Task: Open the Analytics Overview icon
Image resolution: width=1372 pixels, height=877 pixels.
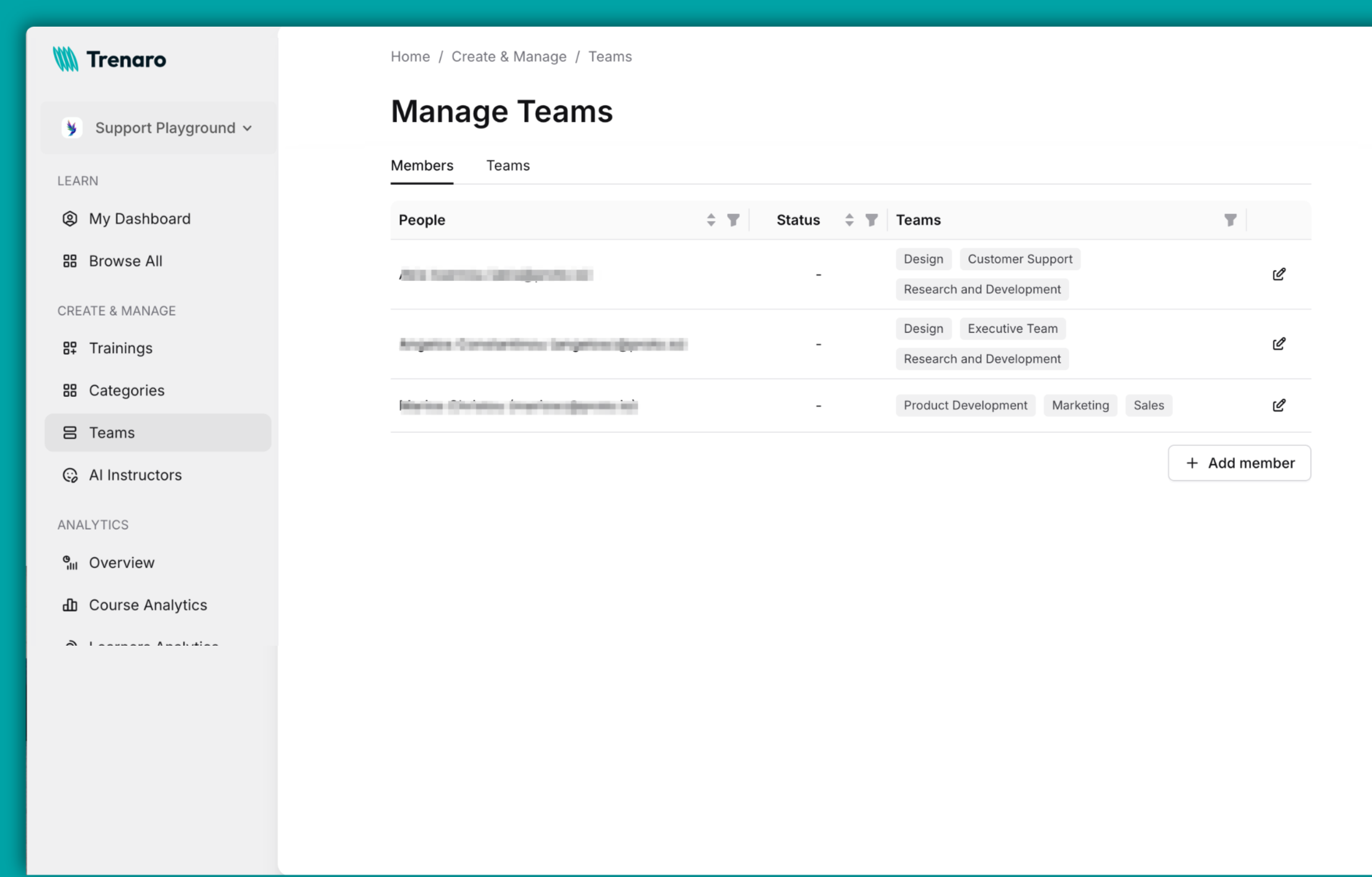Action: [69, 563]
